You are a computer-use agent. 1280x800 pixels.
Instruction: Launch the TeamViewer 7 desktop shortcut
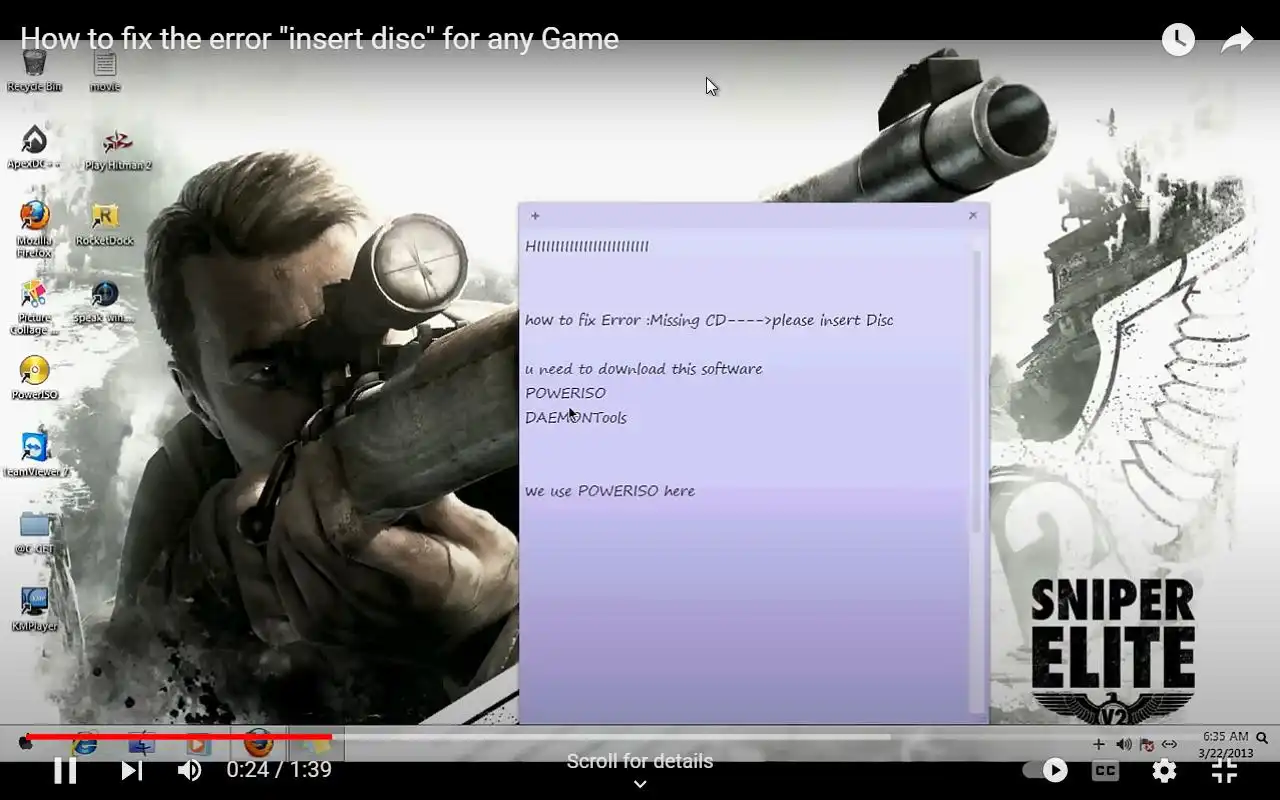click(x=34, y=454)
